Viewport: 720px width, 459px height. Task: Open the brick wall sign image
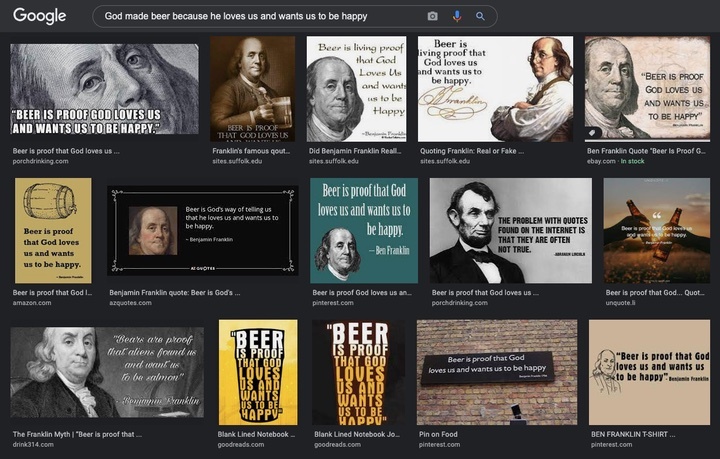[497, 372]
